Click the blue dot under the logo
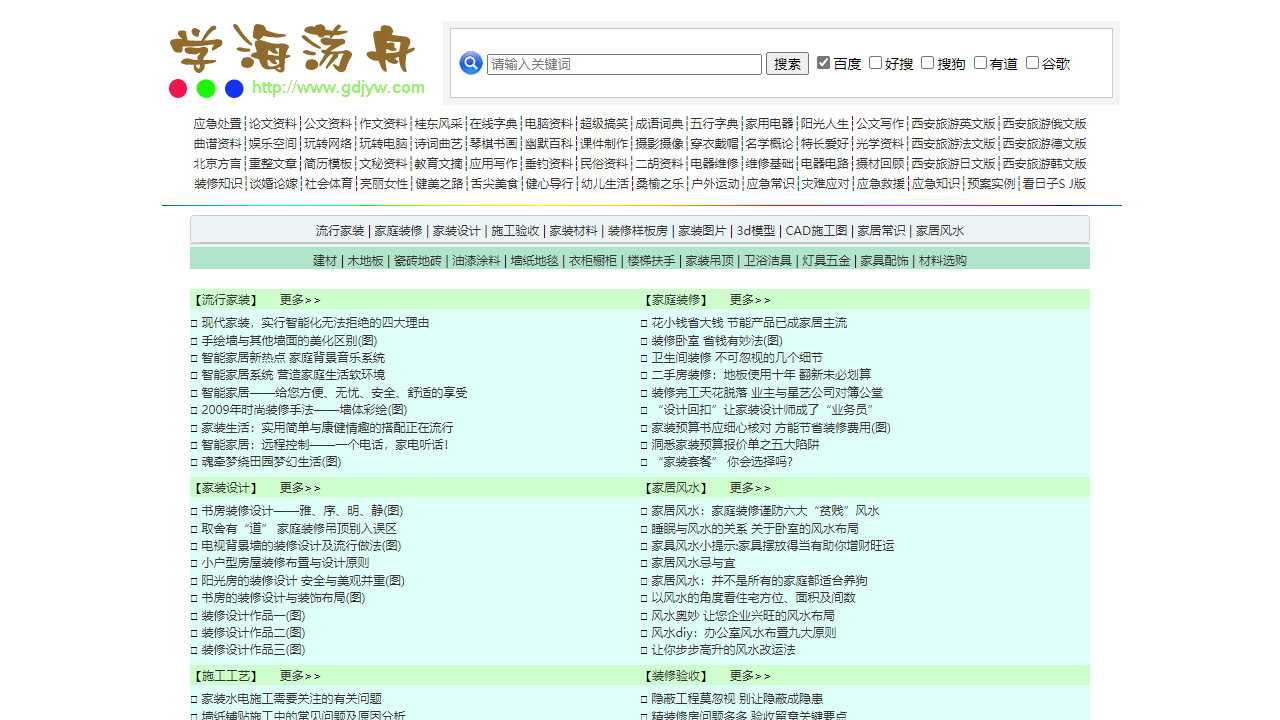 pos(234,88)
